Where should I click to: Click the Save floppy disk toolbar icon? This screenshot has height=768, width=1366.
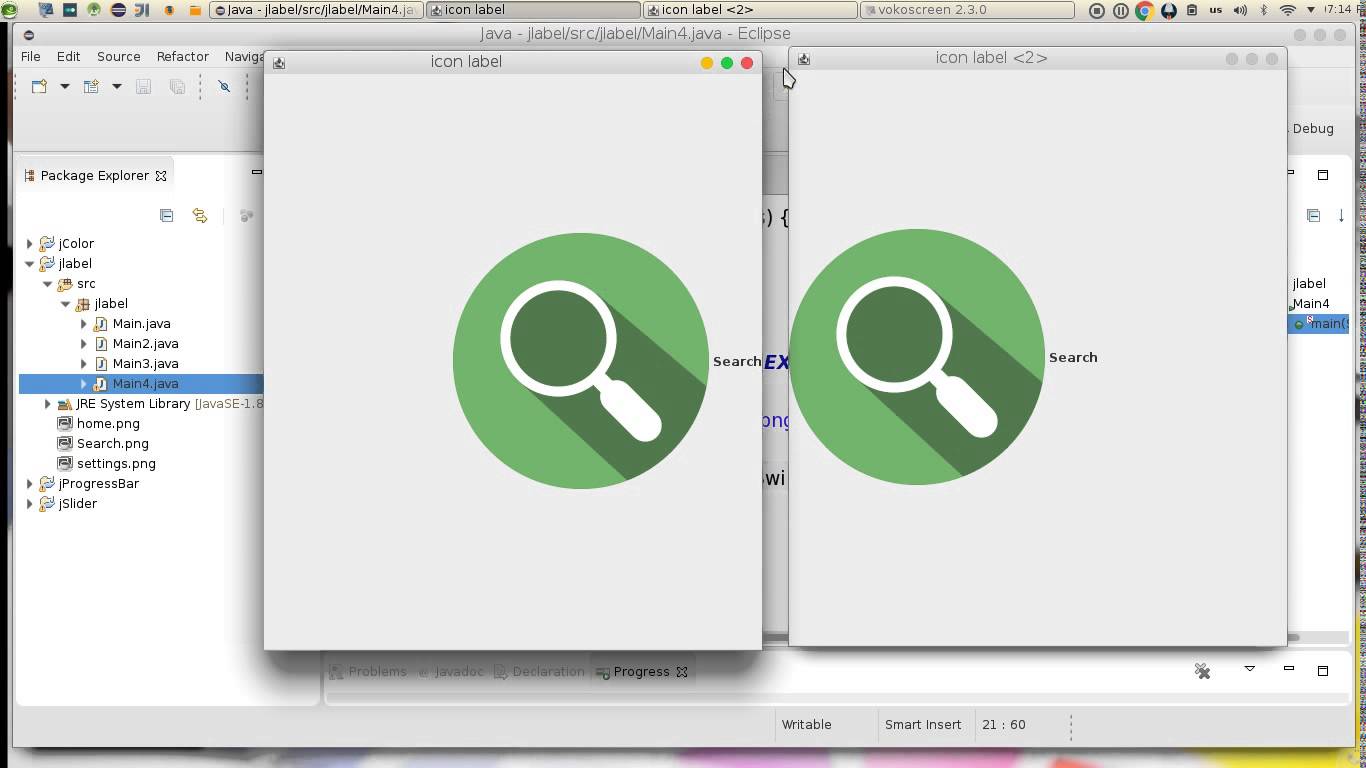[x=143, y=87]
